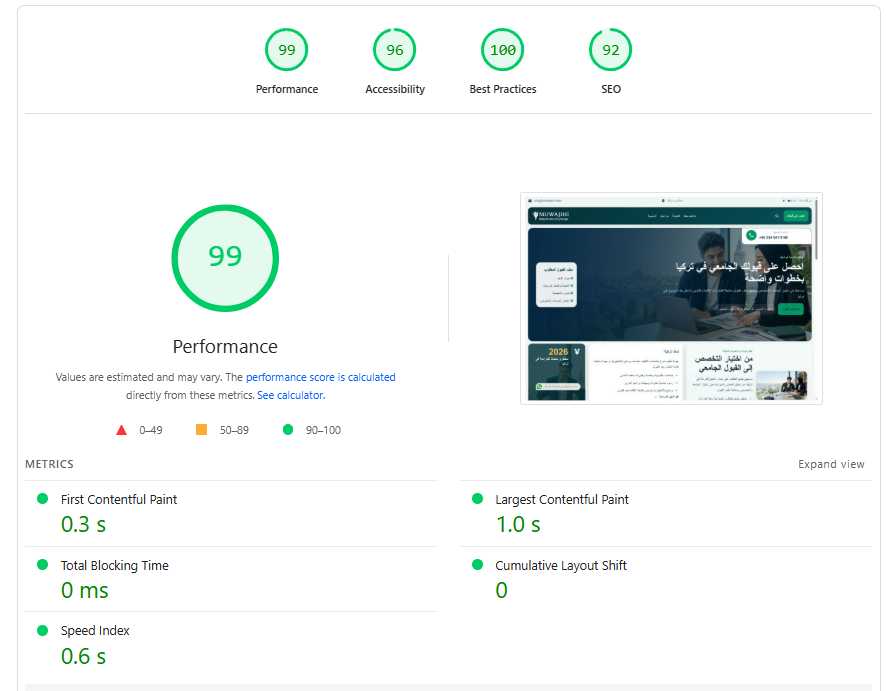Click the green dot beside Largest Contentful Paint
The width and height of the screenshot is (886, 691).
[x=477, y=498]
